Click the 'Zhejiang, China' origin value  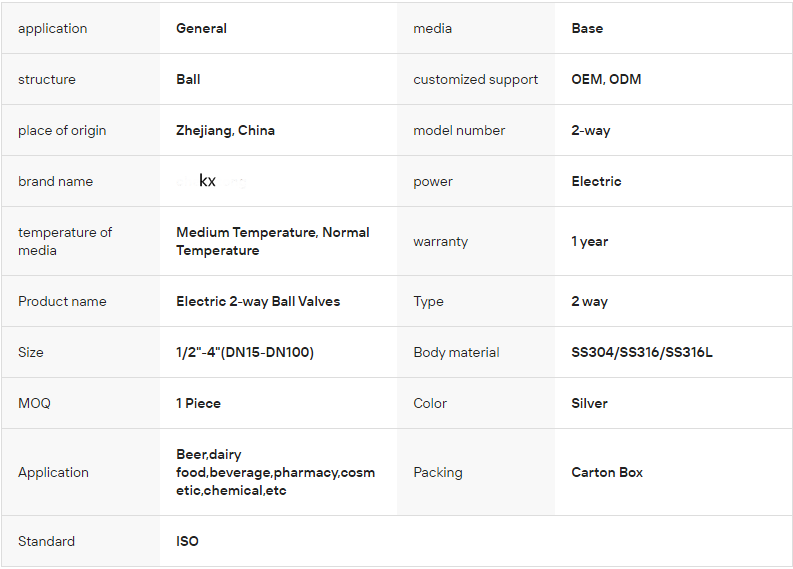(x=225, y=131)
